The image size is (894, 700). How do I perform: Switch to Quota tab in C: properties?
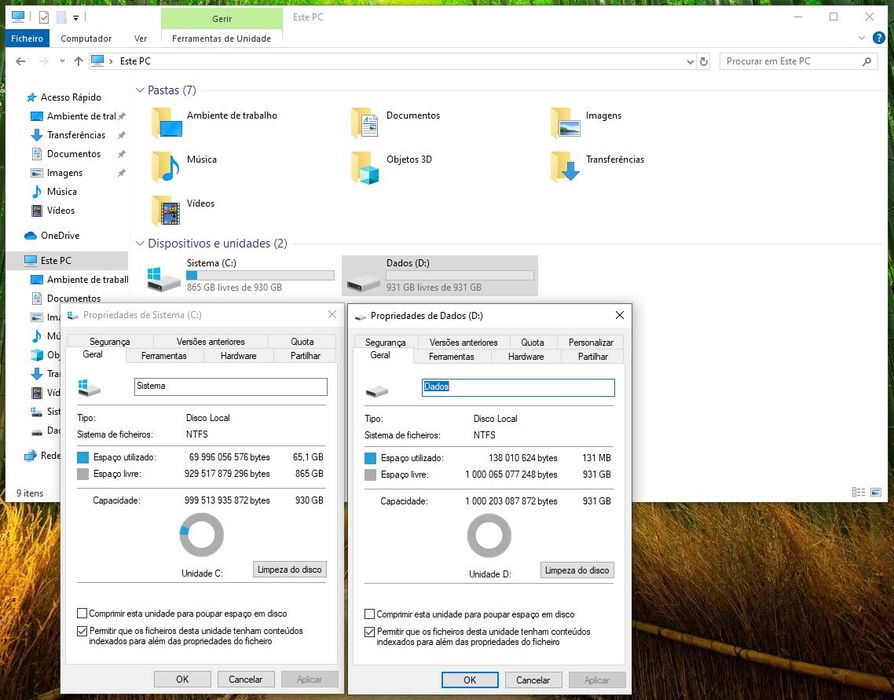[x=302, y=341]
